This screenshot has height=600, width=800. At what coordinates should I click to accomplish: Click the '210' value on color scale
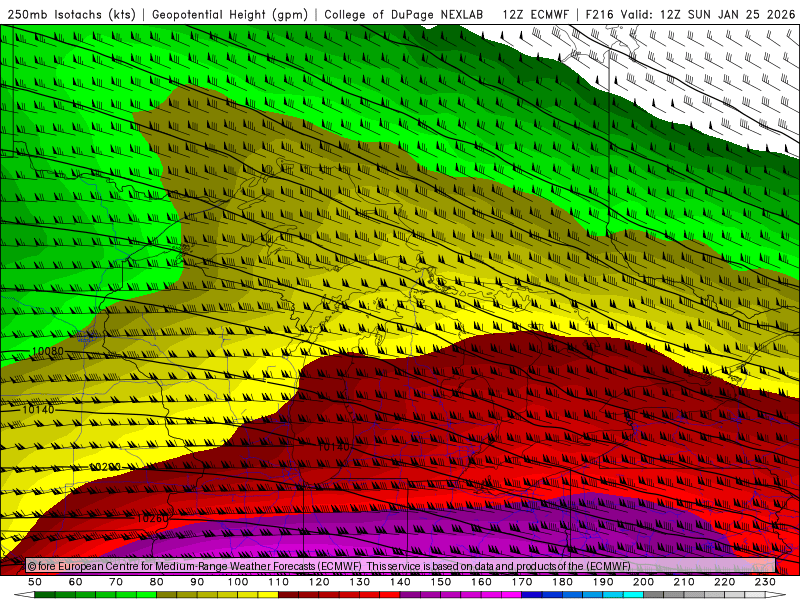coord(684,582)
